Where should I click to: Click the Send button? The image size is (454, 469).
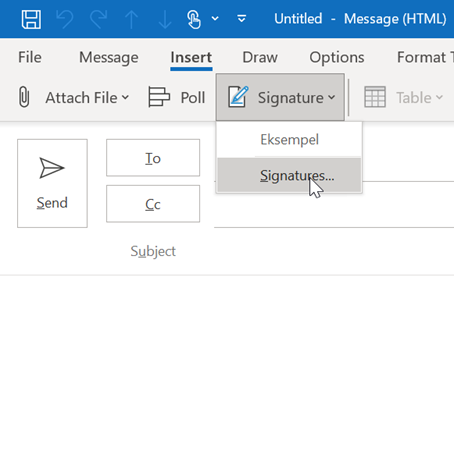(x=52, y=183)
